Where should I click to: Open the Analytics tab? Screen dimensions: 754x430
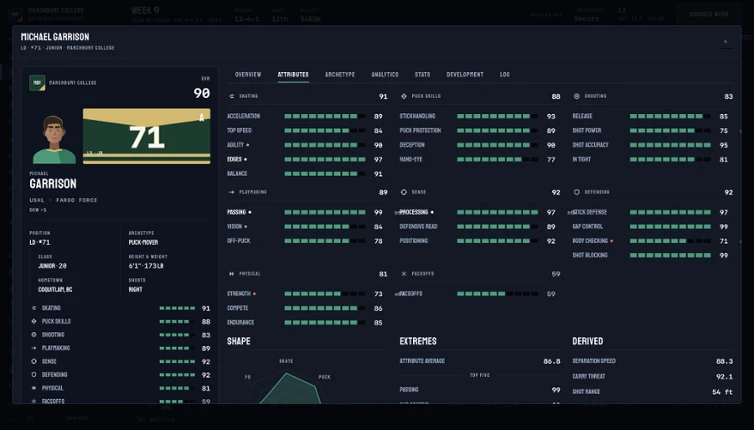pos(385,75)
